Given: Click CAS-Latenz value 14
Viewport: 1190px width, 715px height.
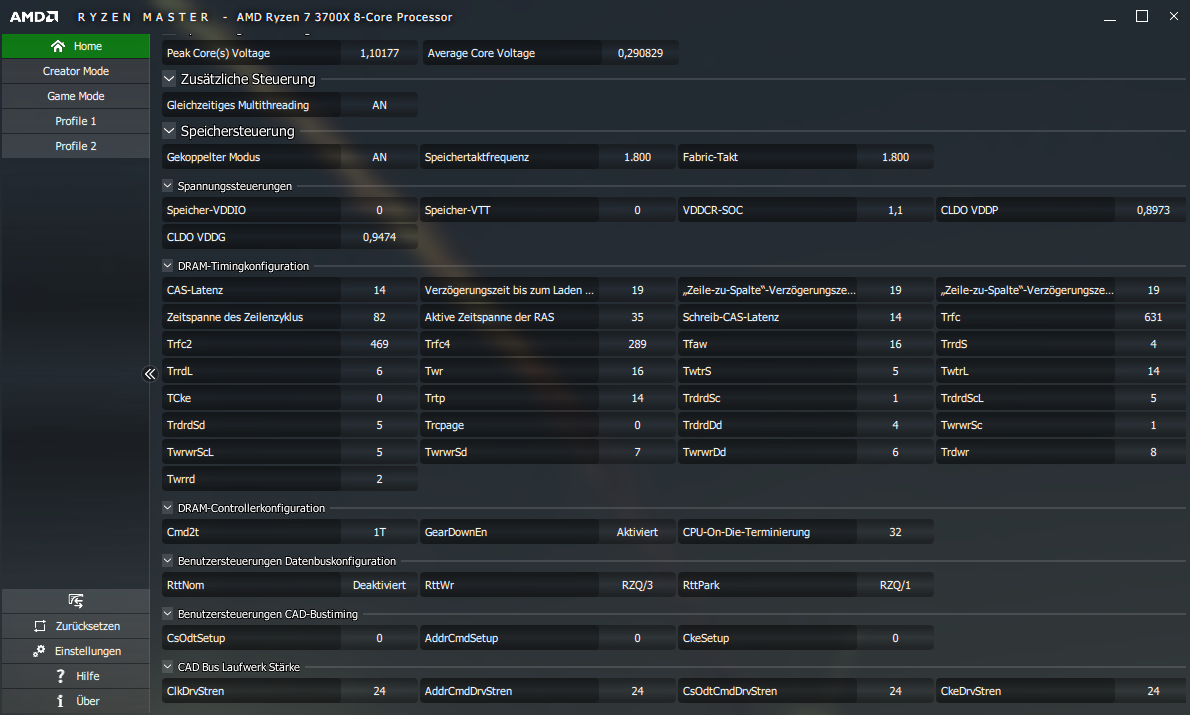Looking at the screenshot, I should pyautogui.click(x=379, y=290).
